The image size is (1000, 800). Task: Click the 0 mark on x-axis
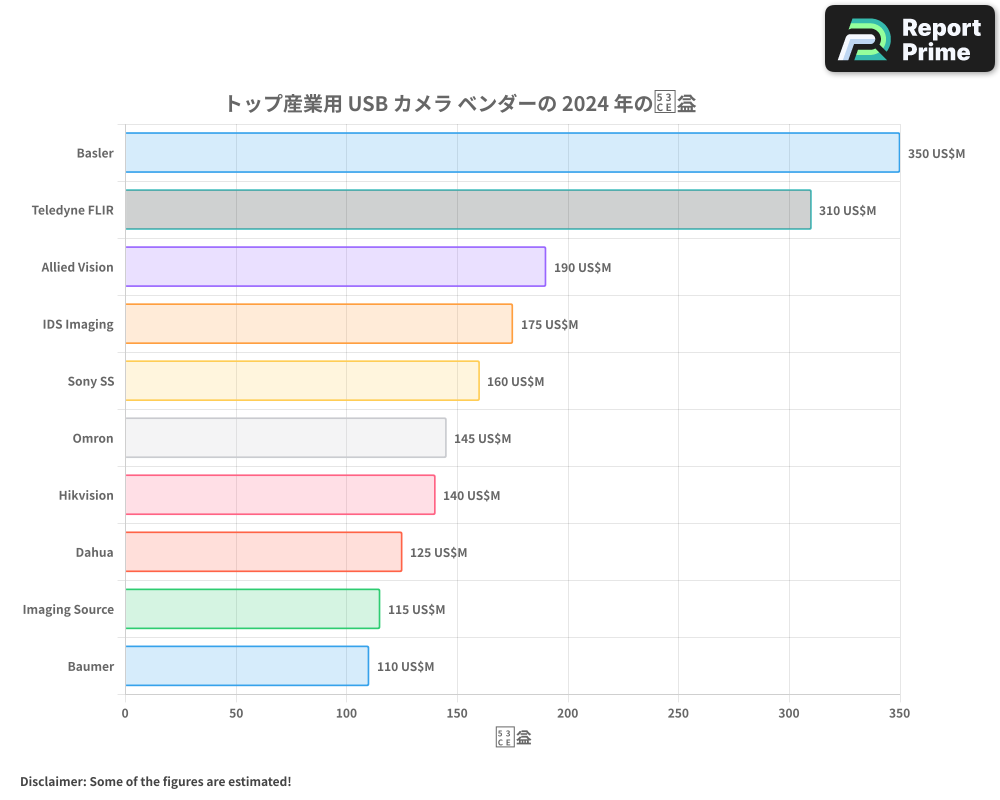tap(124, 713)
